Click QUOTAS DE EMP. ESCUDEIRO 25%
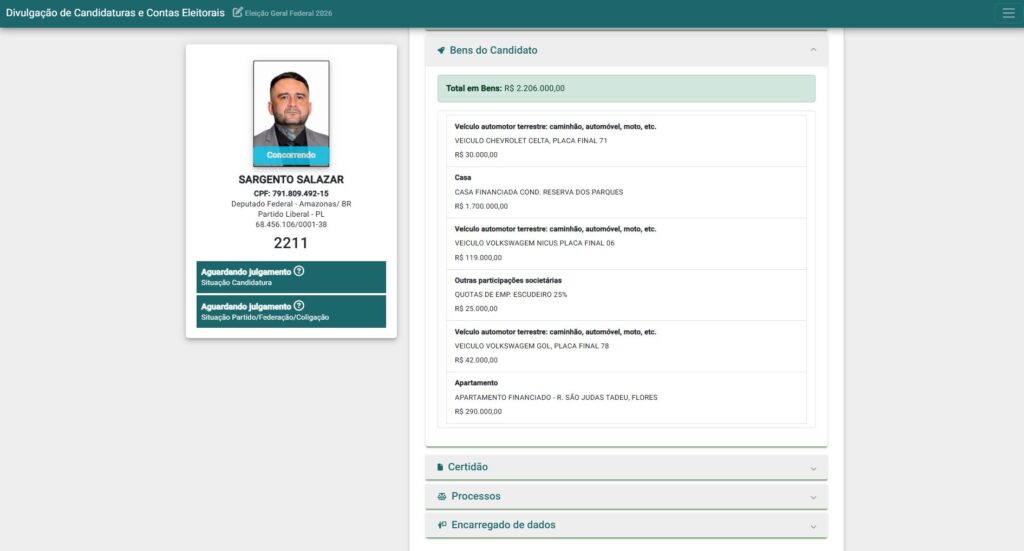Image resolution: width=1024 pixels, height=551 pixels. pos(511,294)
